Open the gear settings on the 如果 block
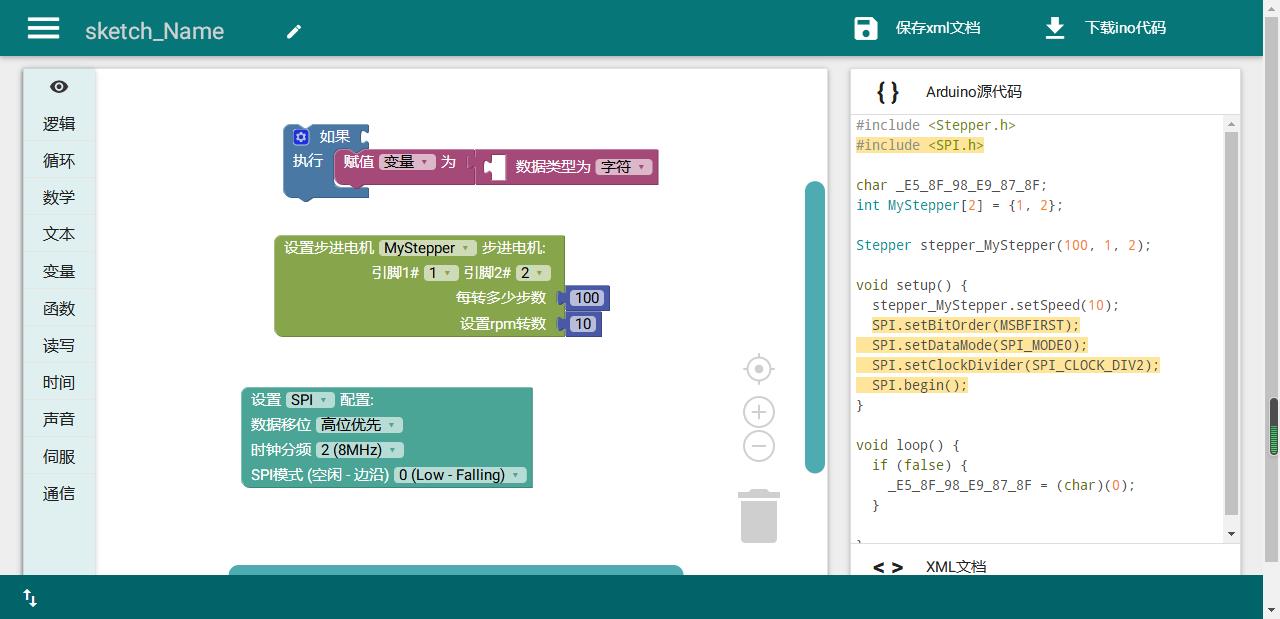The image size is (1280, 619). [x=301, y=137]
